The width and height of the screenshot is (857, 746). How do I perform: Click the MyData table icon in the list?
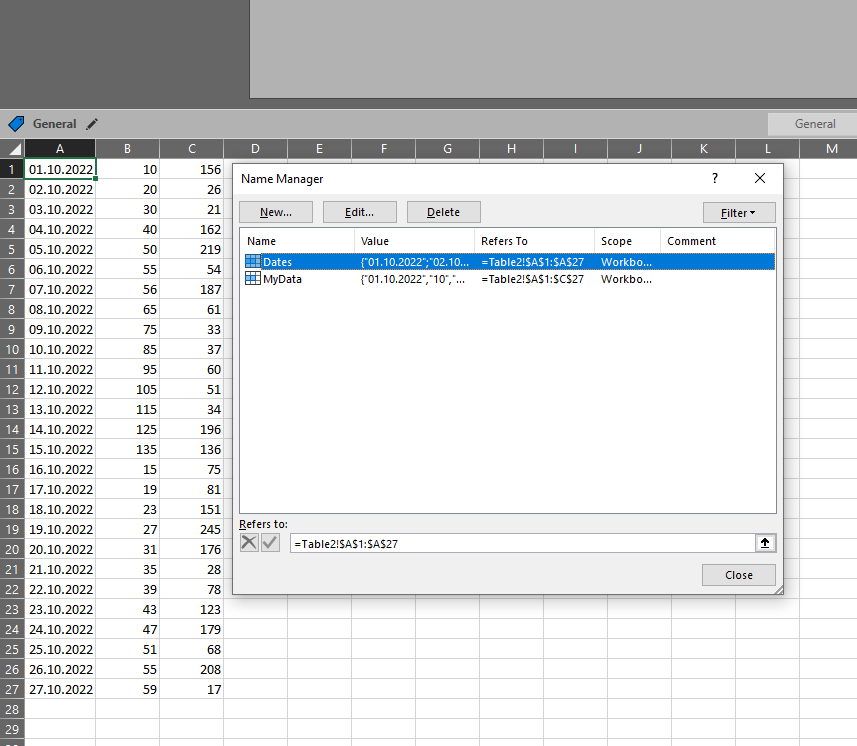click(253, 280)
